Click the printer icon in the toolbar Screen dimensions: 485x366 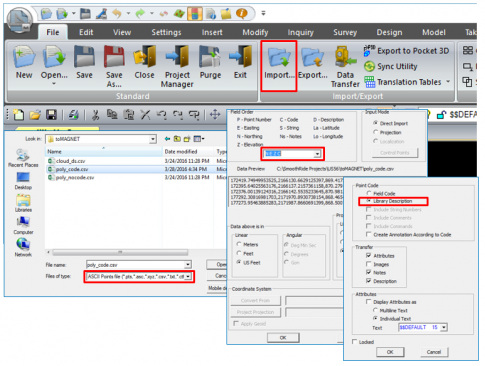[x=73, y=115]
